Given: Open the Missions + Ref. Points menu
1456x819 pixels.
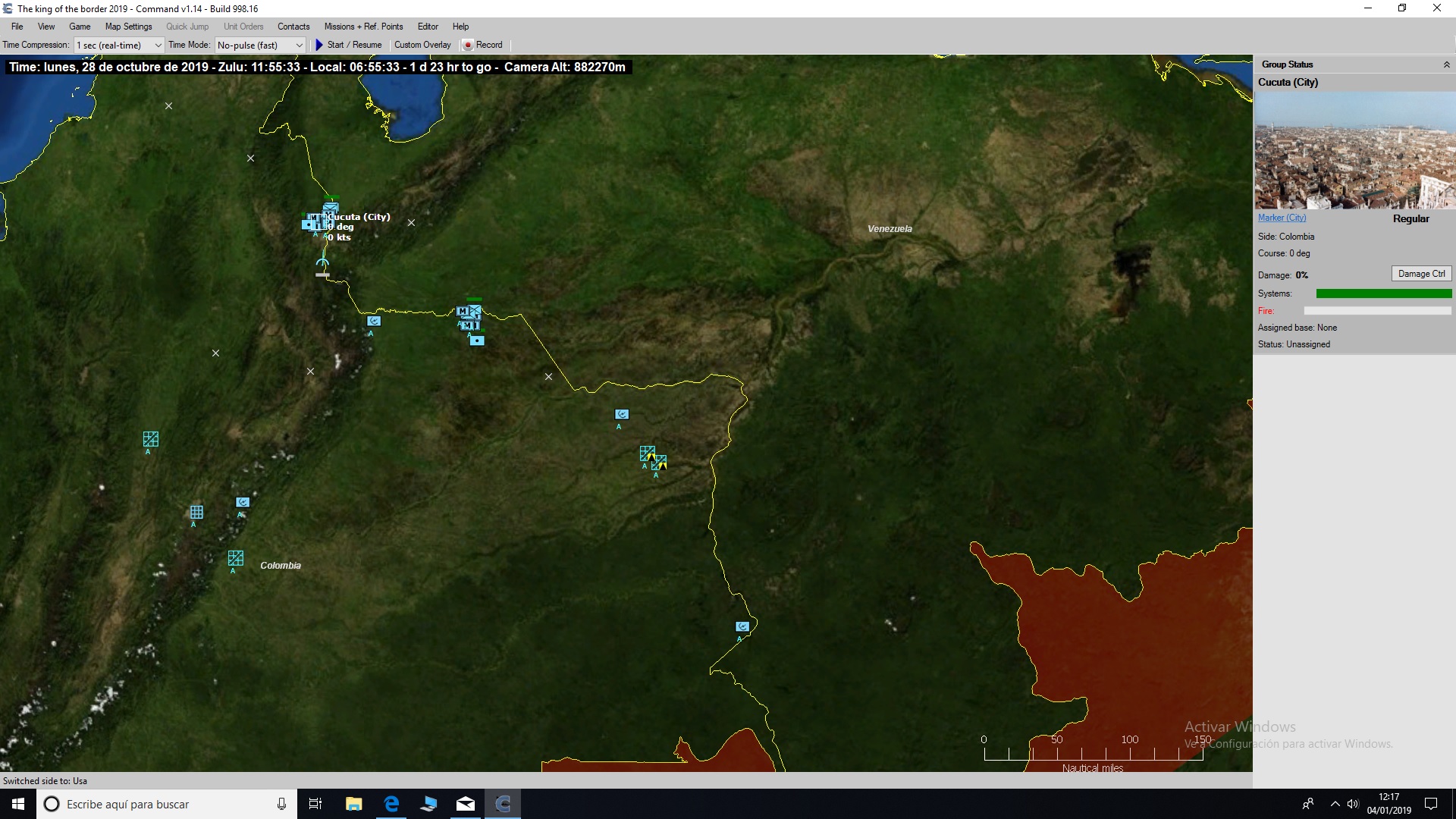Looking at the screenshot, I should pyautogui.click(x=364, y=27).
